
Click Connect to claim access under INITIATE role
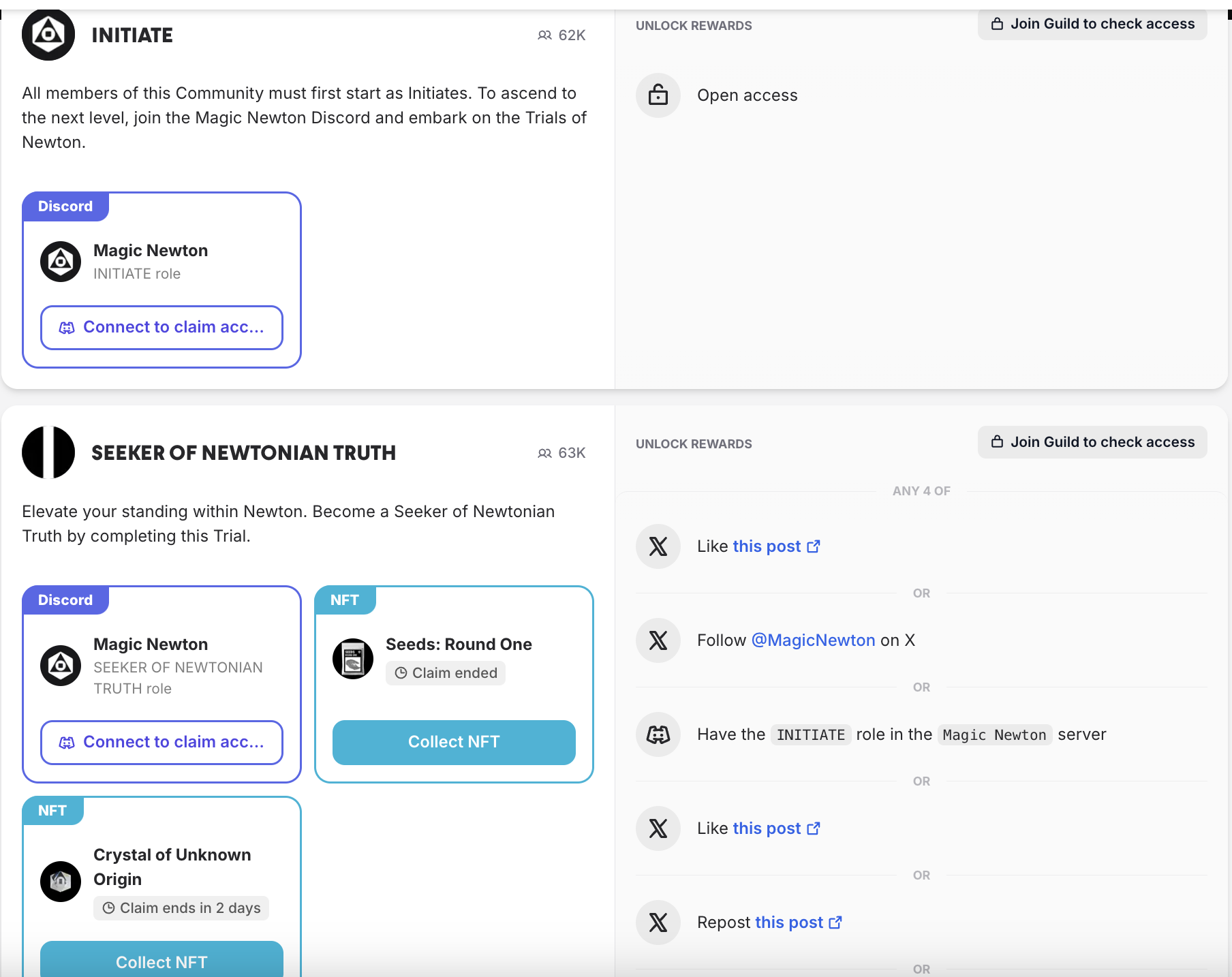point(161,328)
